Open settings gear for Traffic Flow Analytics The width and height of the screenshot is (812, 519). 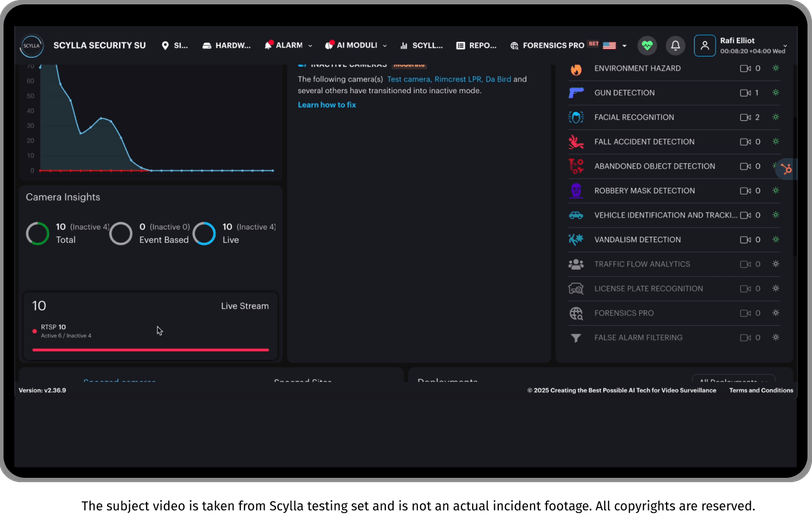[x=775, y=264]
